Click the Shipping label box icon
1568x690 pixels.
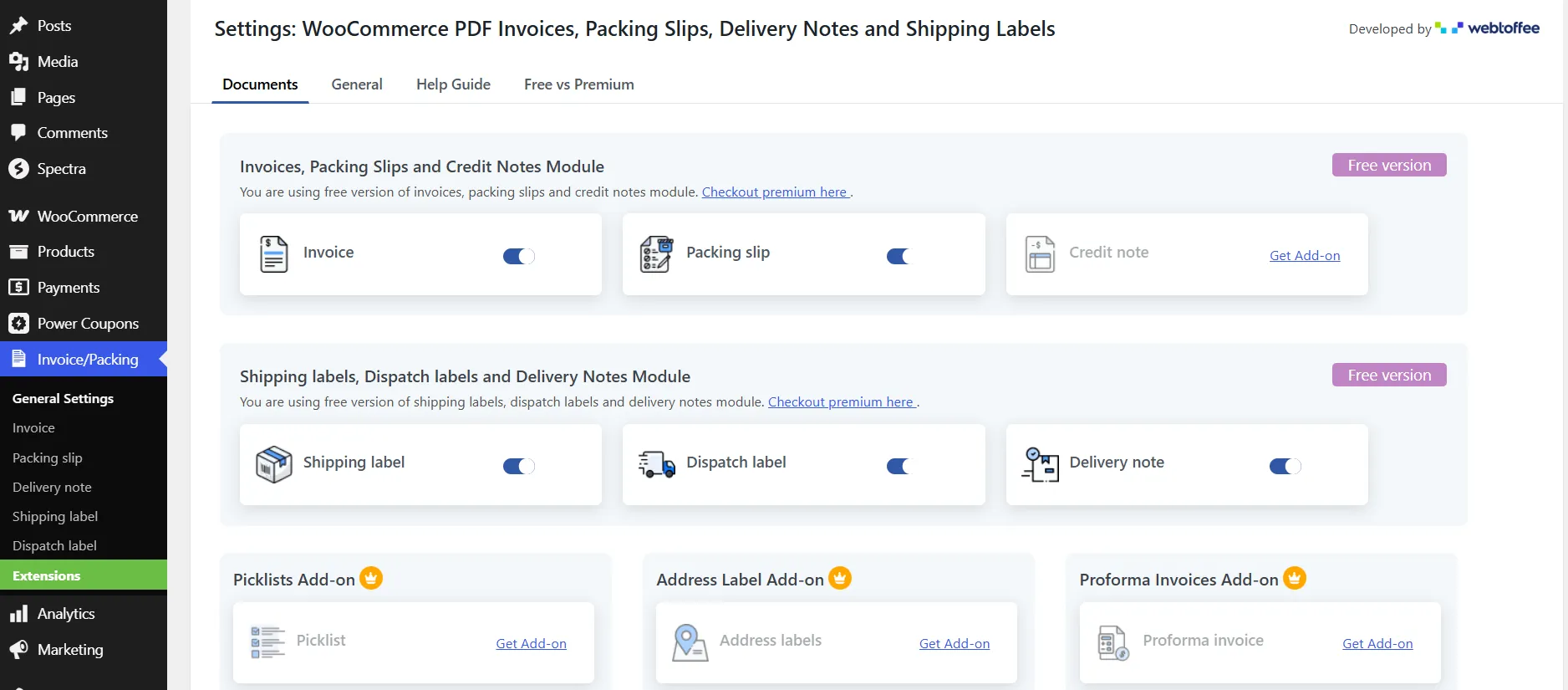pyautogui.click(x=274, y=464)
